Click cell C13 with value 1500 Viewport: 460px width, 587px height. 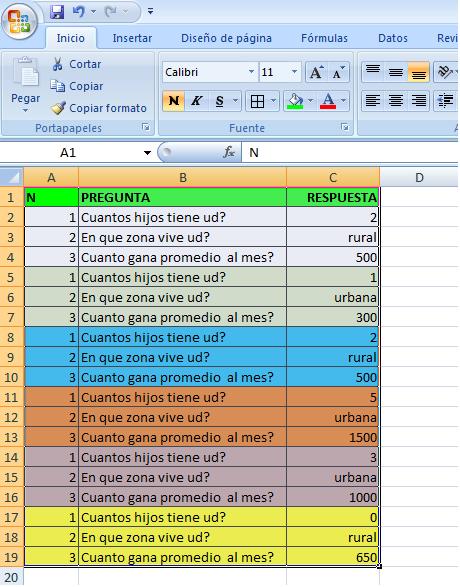point(333,437)
